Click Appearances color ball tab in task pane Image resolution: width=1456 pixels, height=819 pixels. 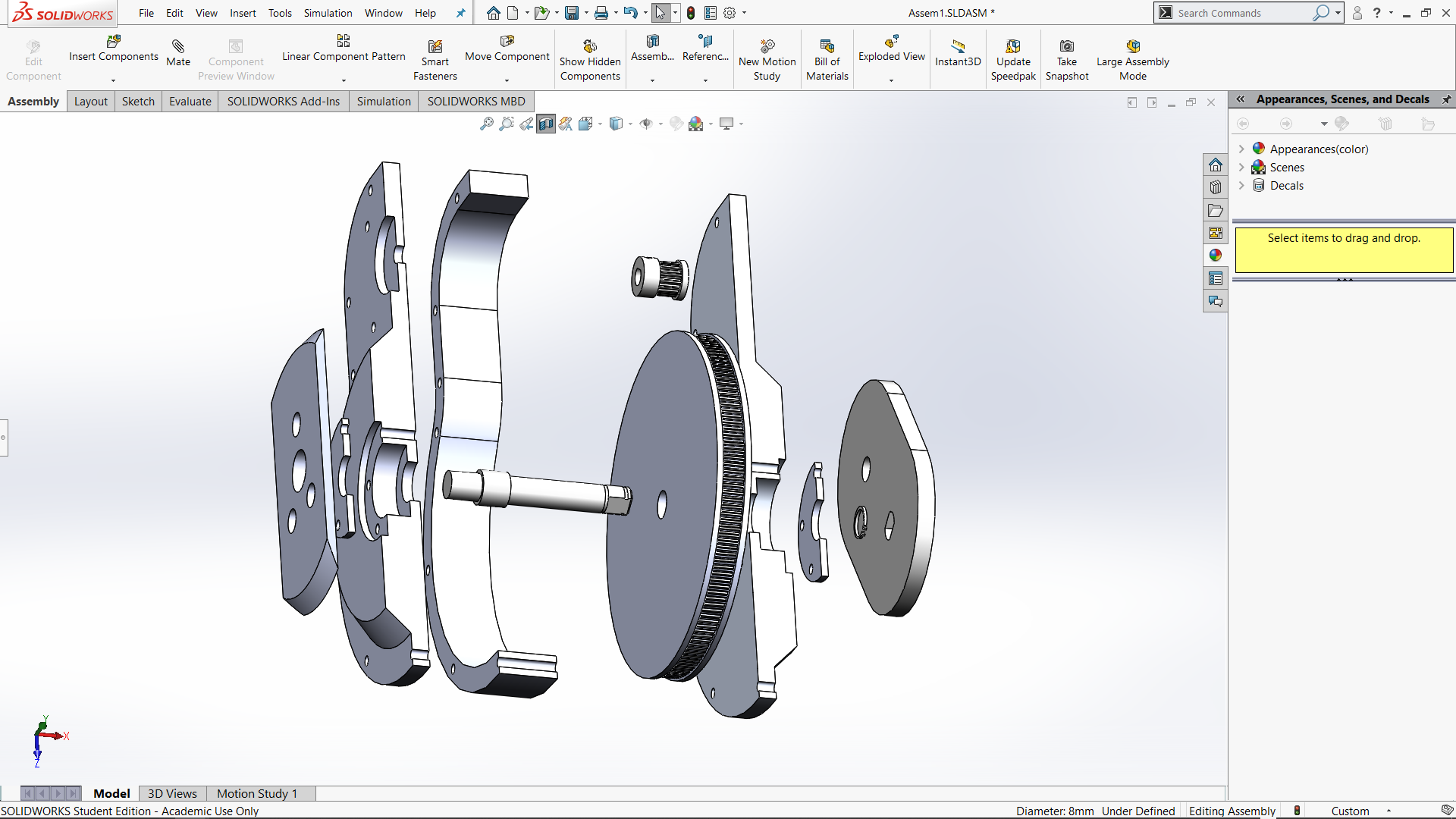click(x=1216, y=256)
